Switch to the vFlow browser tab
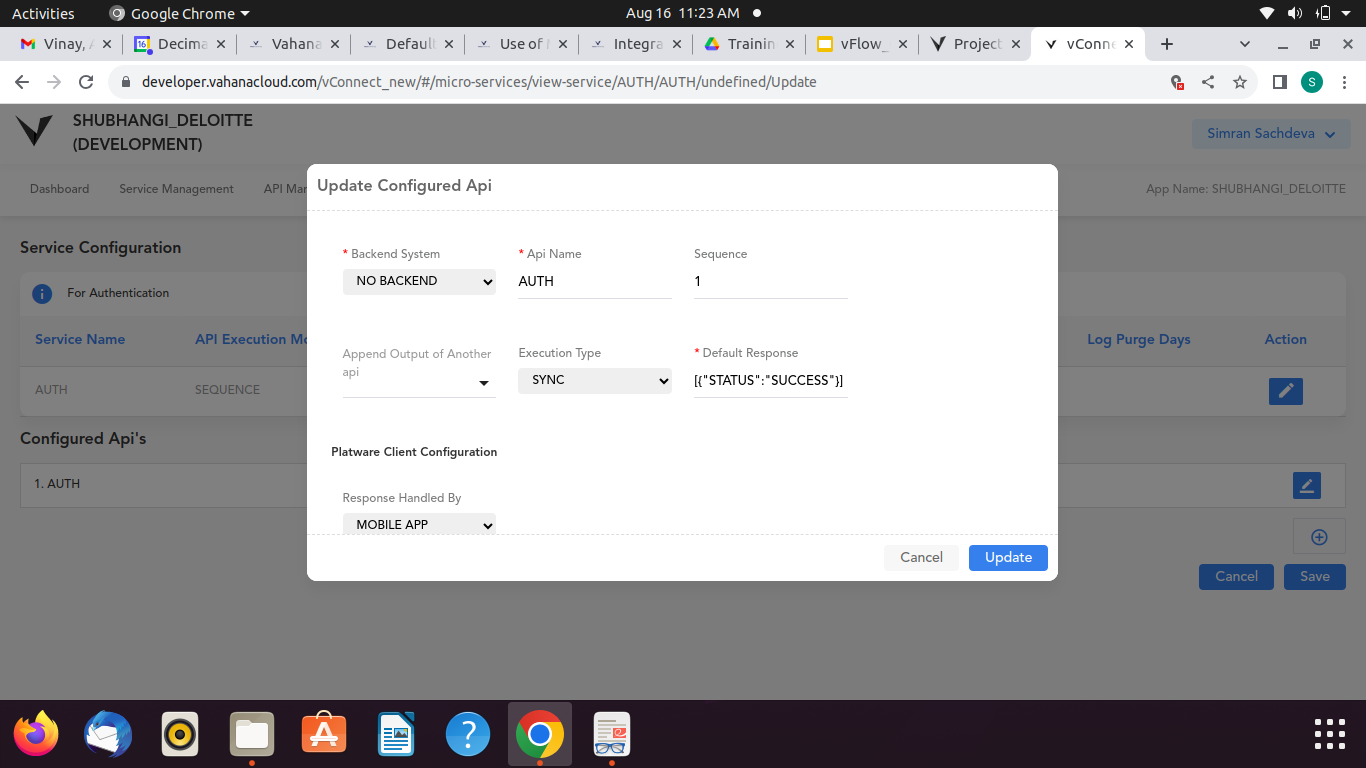The height and width of the screenshot is (768, 1366). tap(858, 44)
